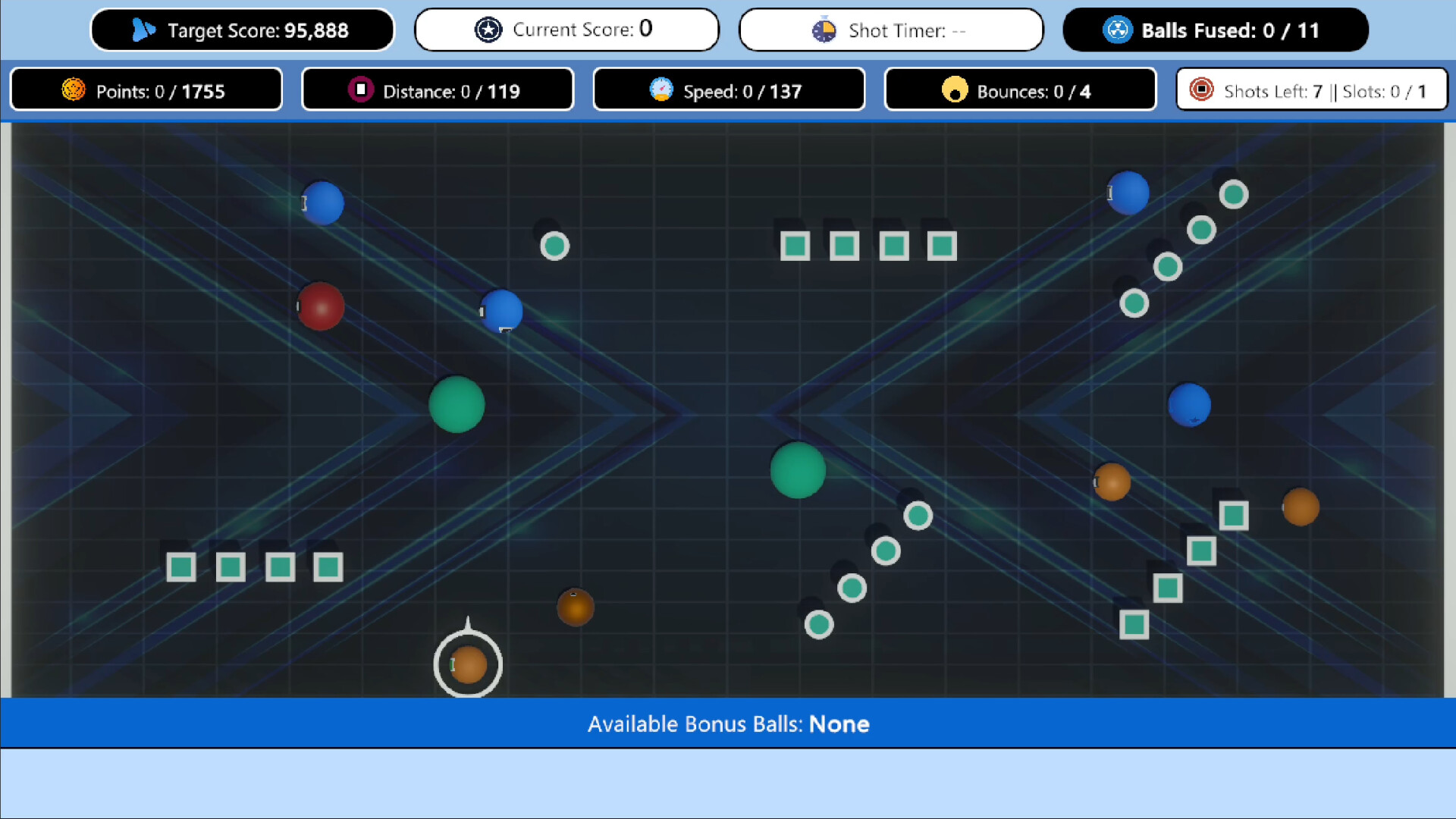Click the Points coin icon
This screenshot has height=819, width=1456.
73,89
